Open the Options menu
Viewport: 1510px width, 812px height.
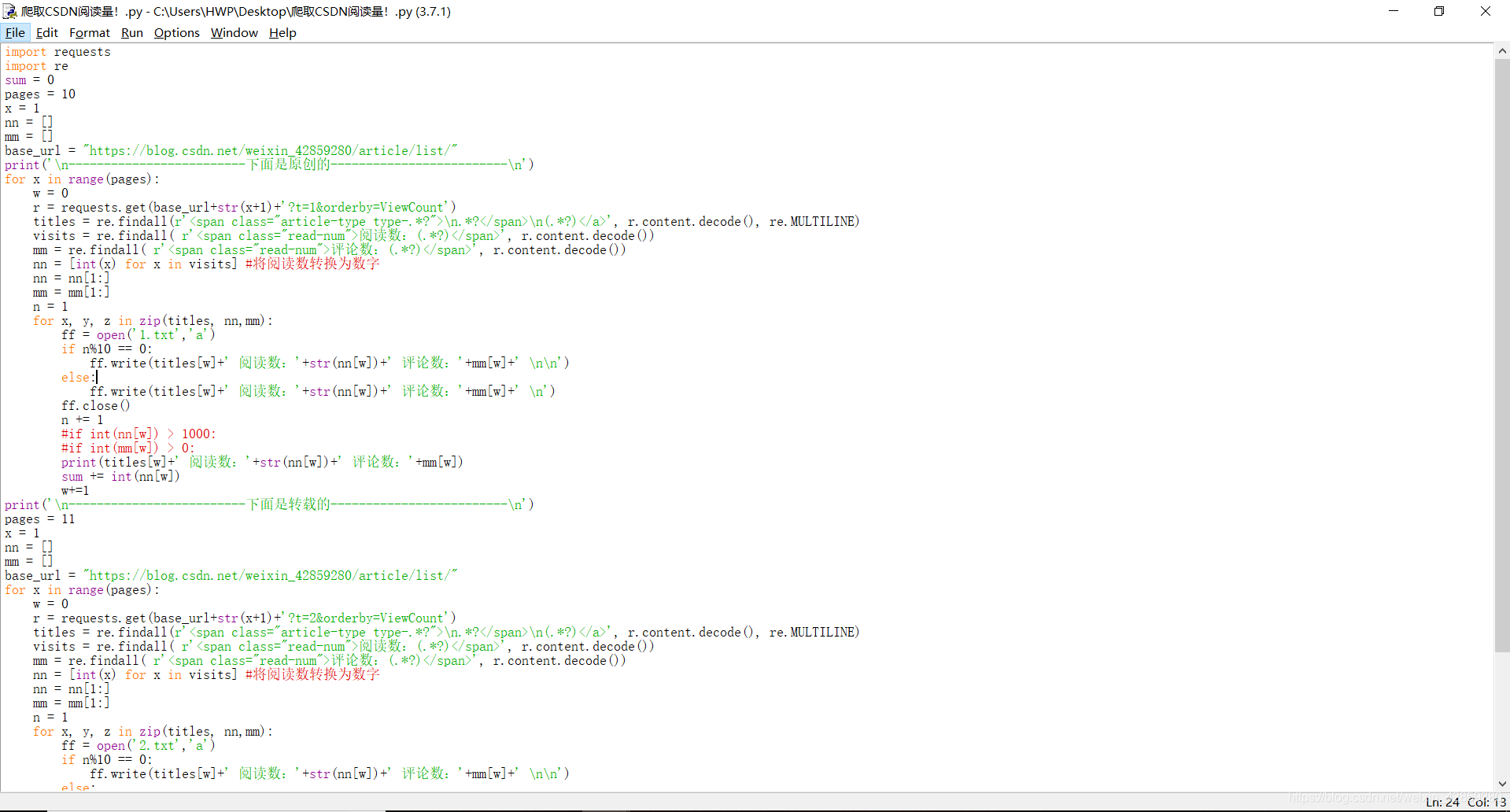click(177, 32)
